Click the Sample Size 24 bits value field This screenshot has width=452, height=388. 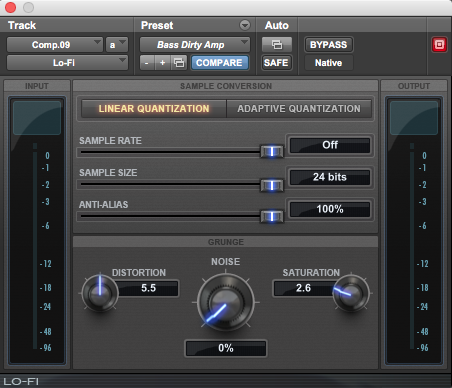click(x=330, y=177)
